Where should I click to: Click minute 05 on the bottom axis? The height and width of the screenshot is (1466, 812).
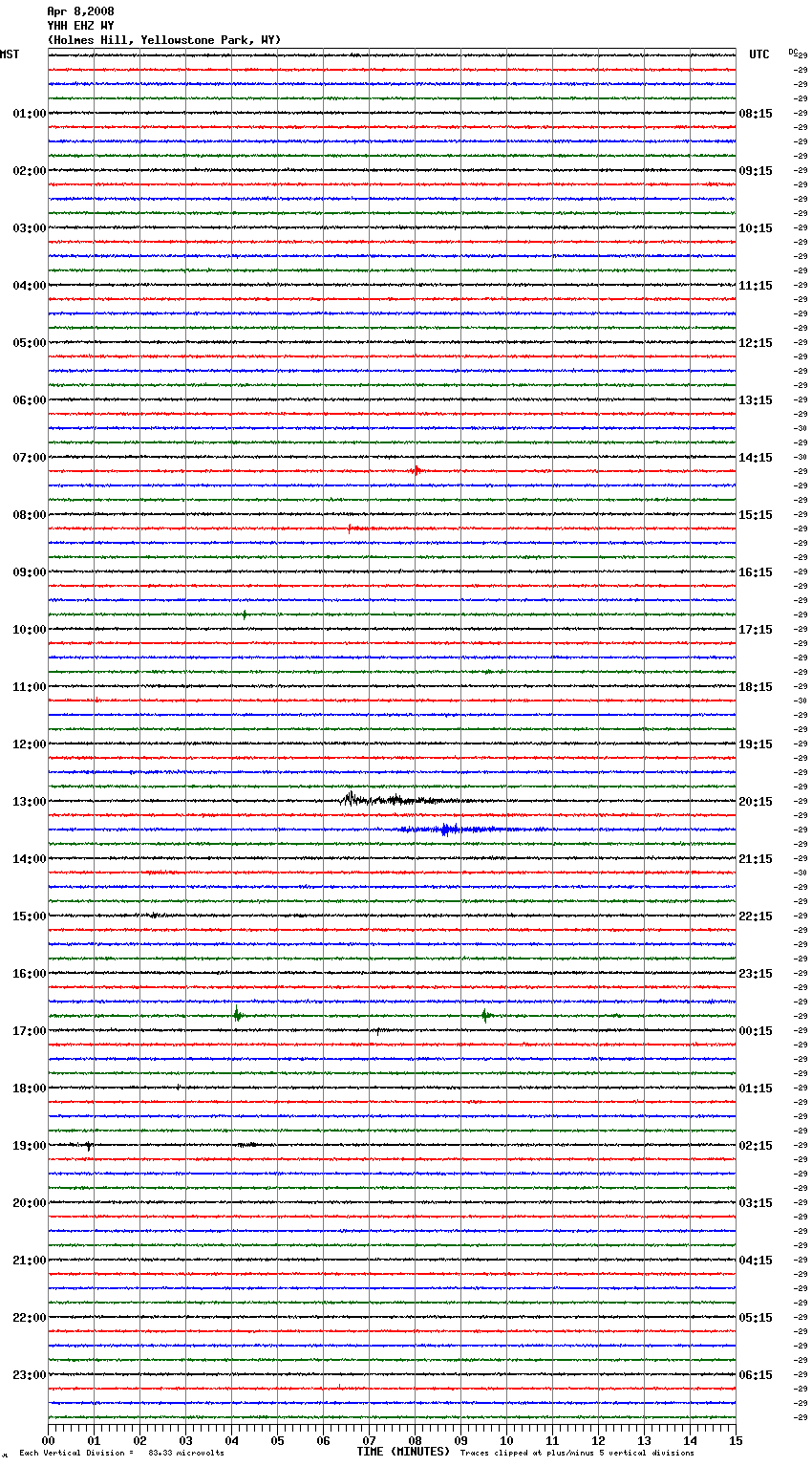[277, 1440]
